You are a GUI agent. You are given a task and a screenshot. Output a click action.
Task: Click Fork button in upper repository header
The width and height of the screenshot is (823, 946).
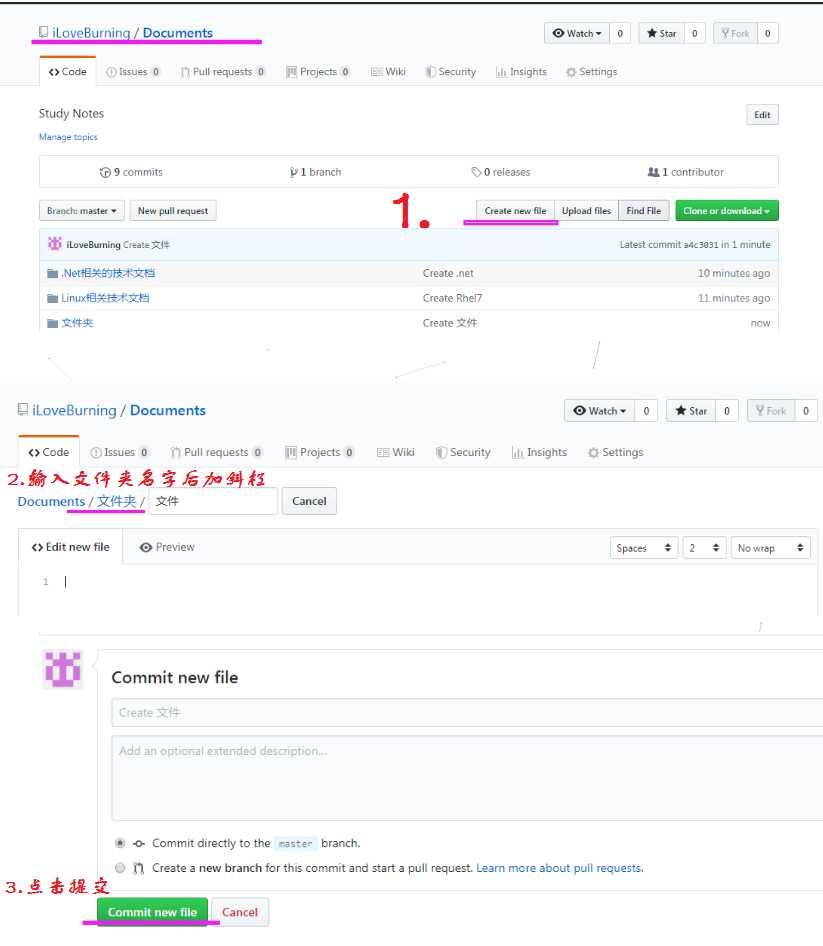pos(735,33)
